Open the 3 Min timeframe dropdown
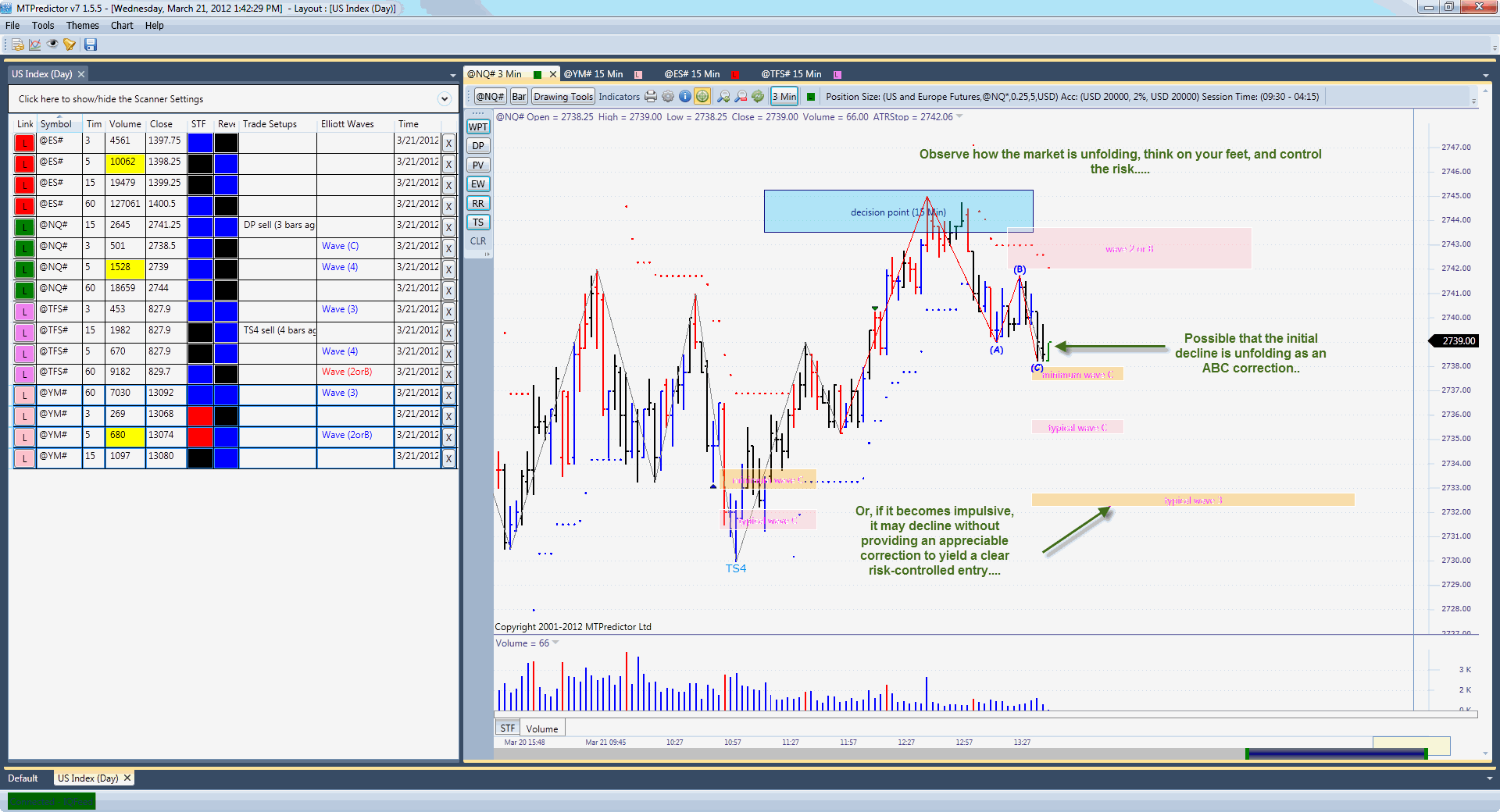The image size is (1500, 812). (x=784, y=97)
